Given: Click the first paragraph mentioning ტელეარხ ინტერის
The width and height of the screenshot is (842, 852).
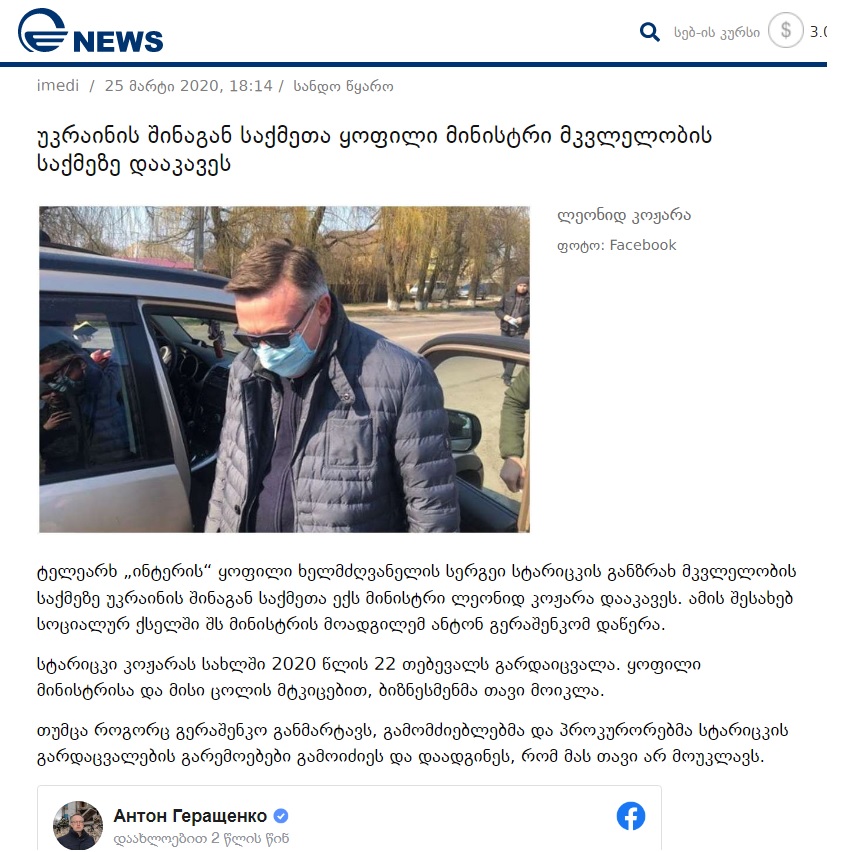Looking at the screenshot, I should click(416, 598).
